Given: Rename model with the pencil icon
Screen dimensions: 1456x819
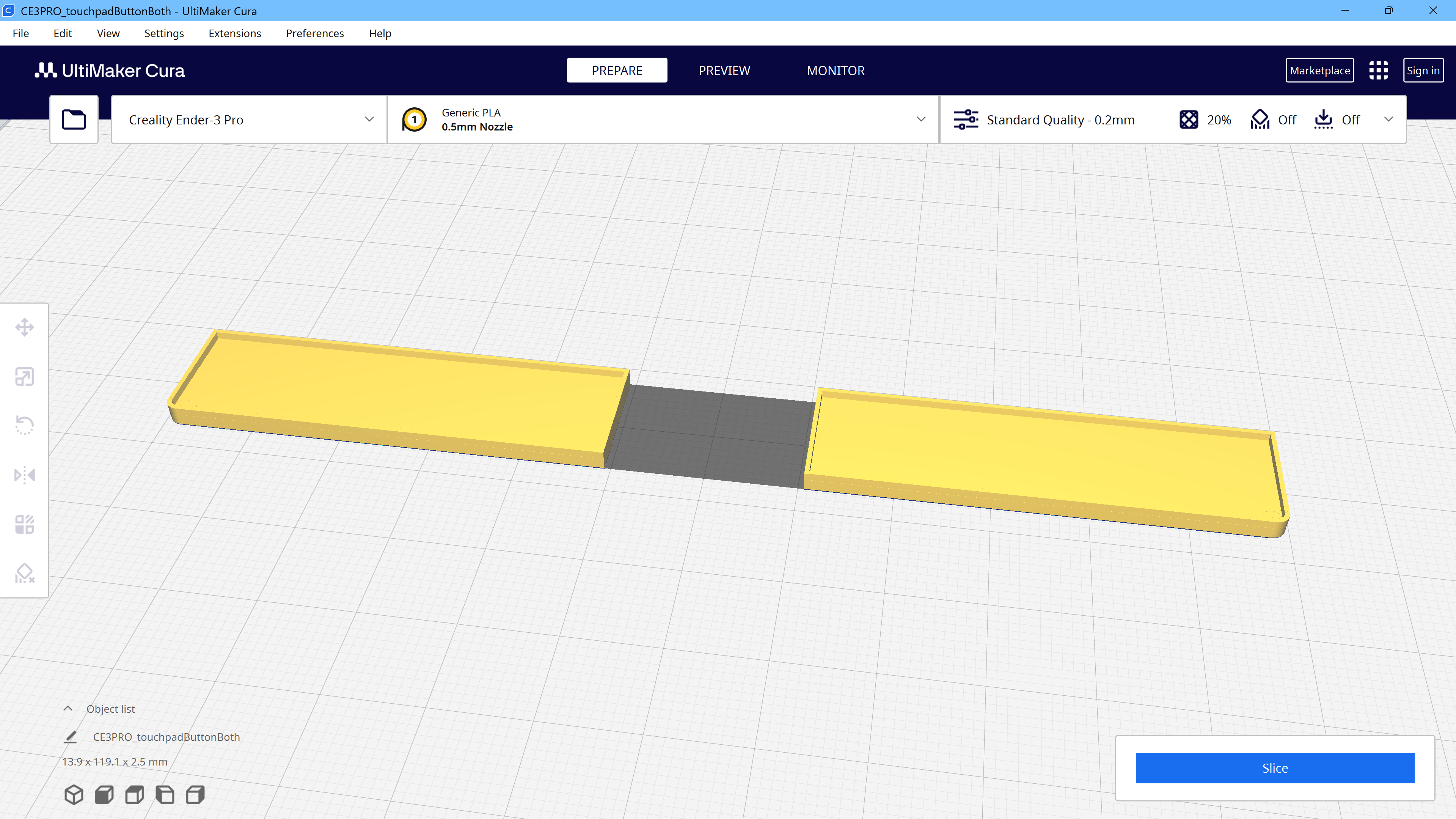Looking at the screenshot, I should click(x=71, y=737).
